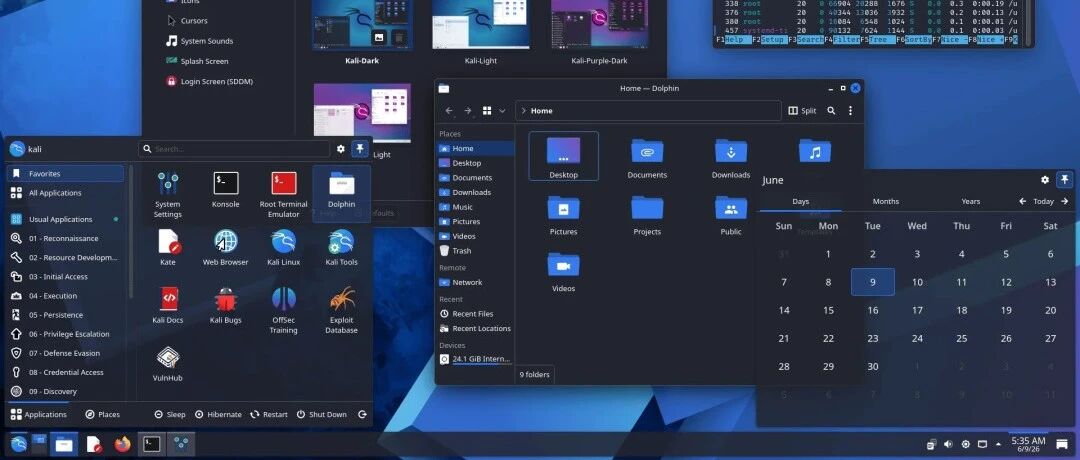This screenshot has height=460, width=1080.
Task: Select All Applications in launcher sidebar
Action: 65,193
